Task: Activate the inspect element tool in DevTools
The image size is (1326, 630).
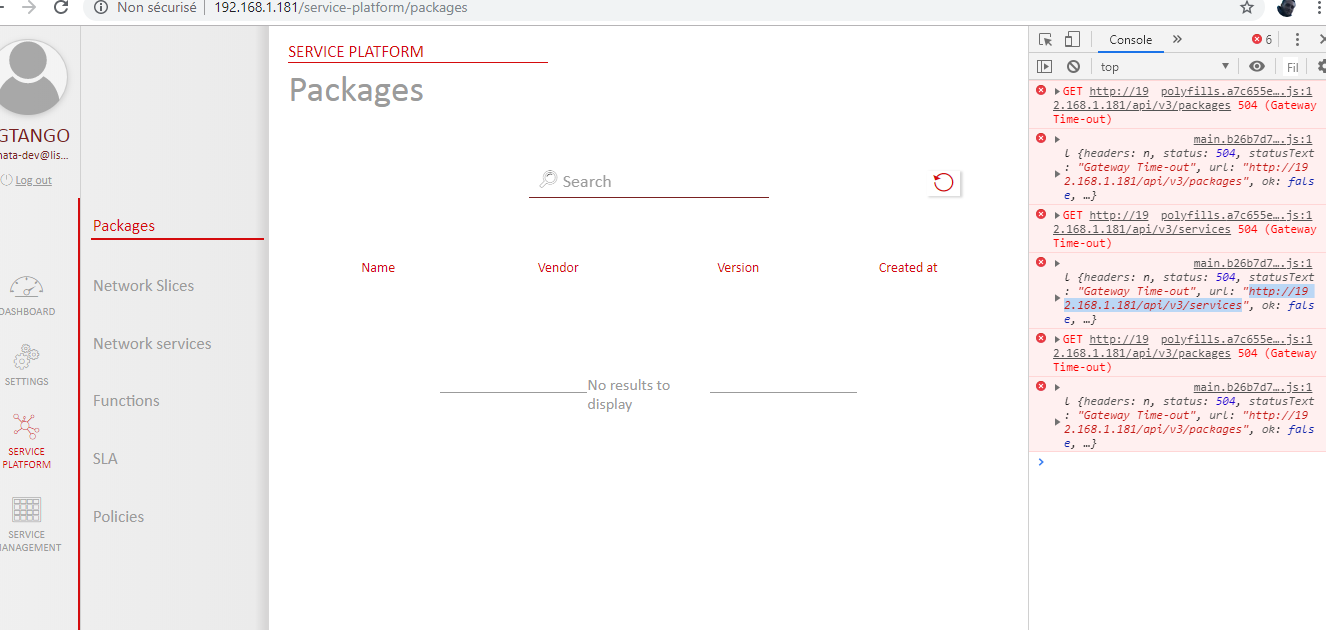Action: 1045,38
